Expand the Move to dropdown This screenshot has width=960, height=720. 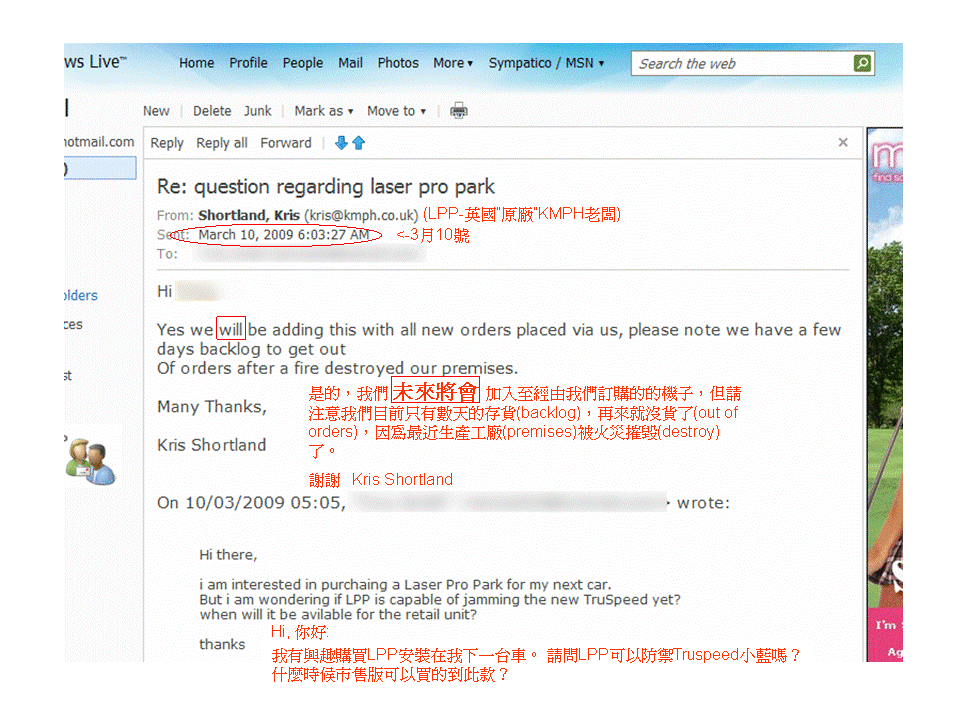tap(396, 111)
